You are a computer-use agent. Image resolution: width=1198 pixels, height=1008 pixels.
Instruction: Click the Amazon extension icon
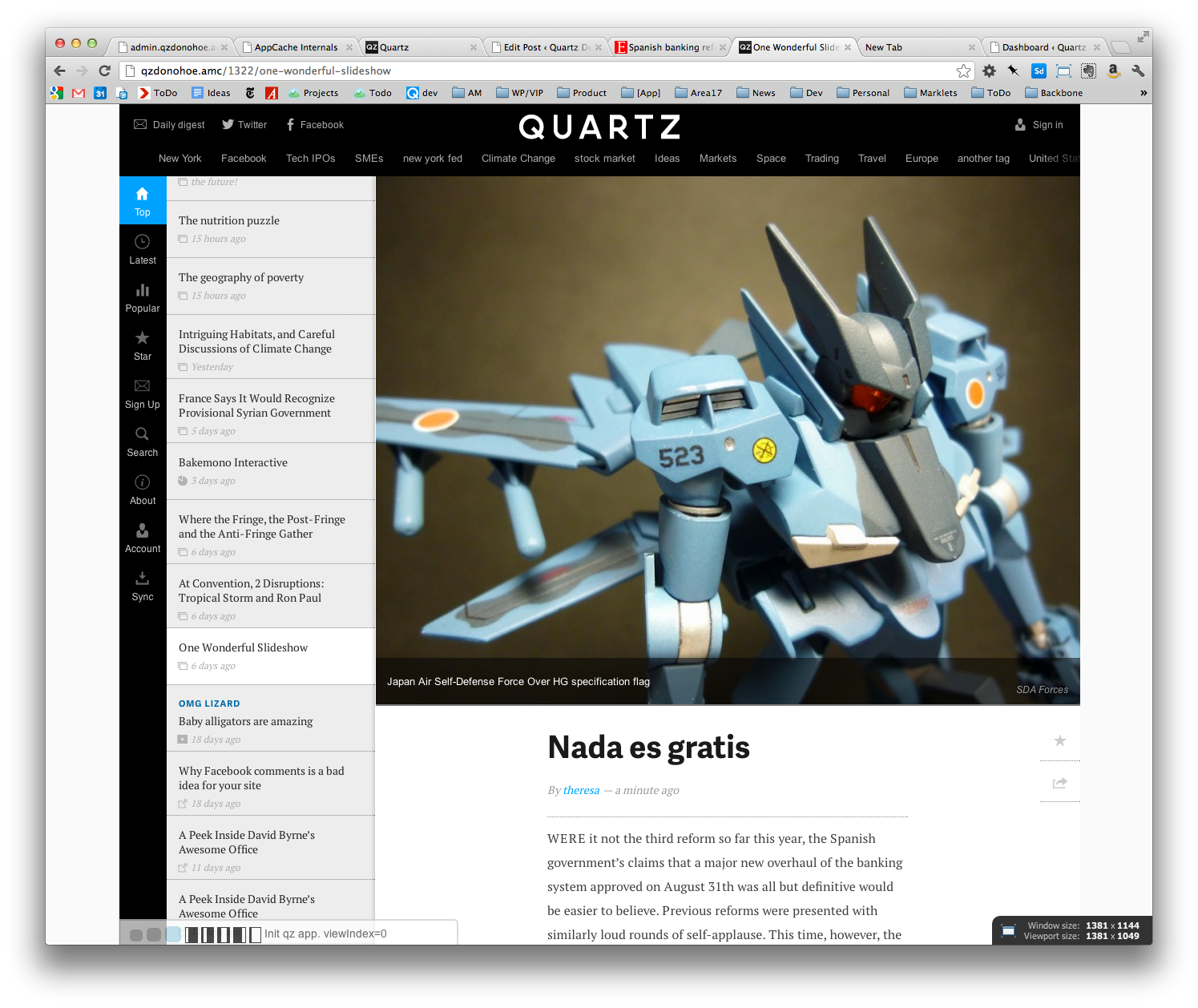(x=1113, y=71)
